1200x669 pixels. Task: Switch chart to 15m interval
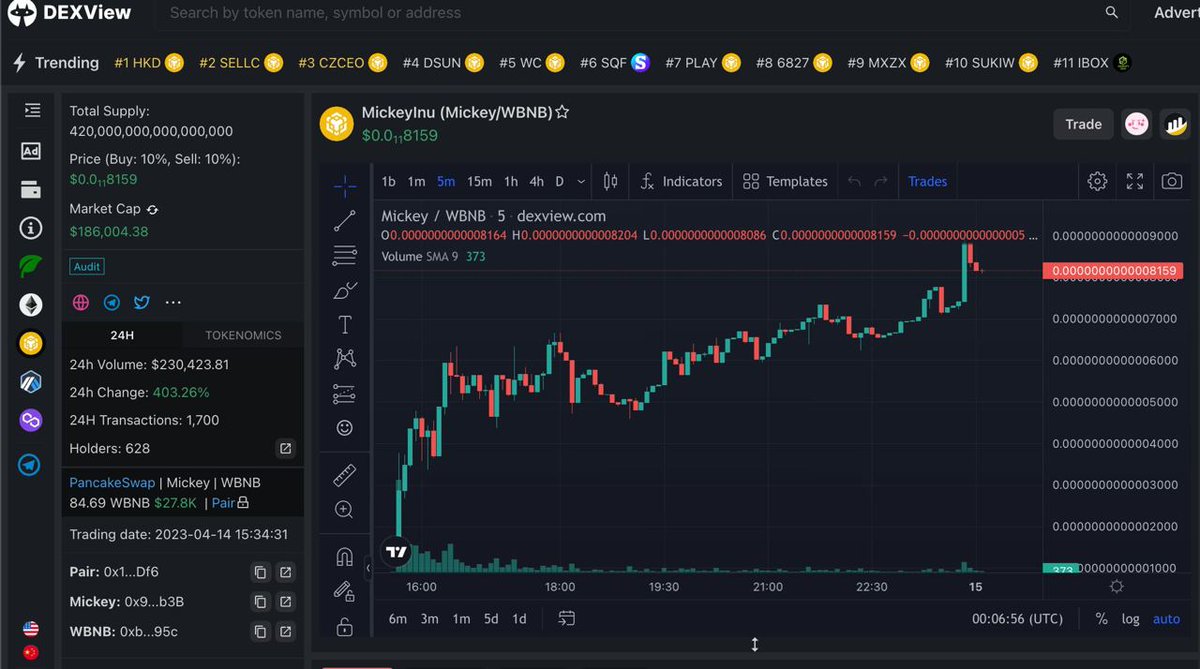pyautogui.click(x=479, y=181)
